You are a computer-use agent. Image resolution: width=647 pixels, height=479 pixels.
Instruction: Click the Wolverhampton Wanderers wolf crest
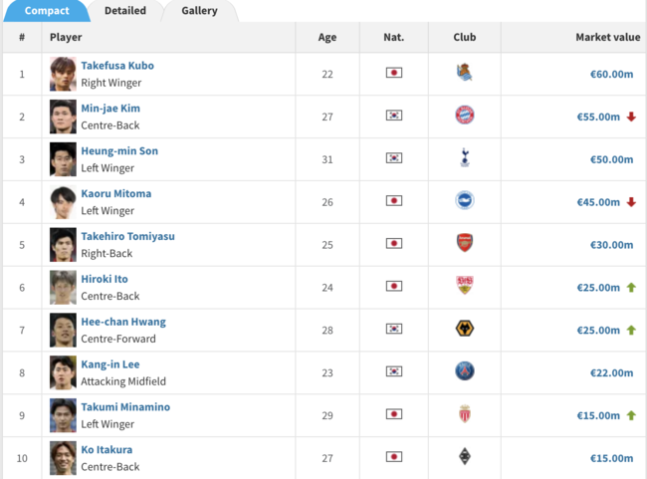465,328
